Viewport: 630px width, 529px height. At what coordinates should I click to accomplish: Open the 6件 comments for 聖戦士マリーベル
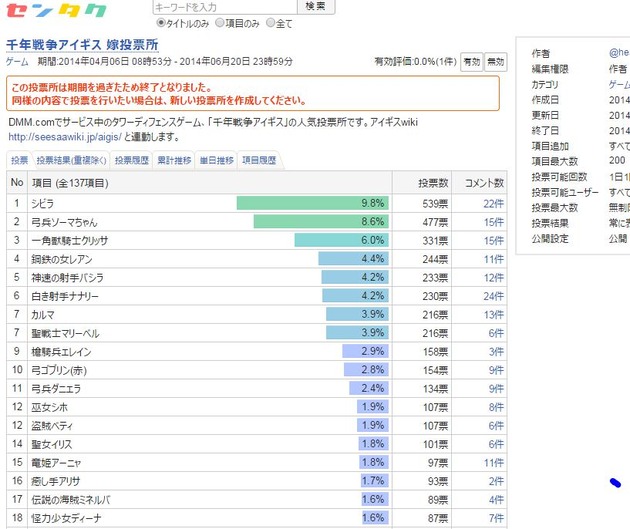496,333
